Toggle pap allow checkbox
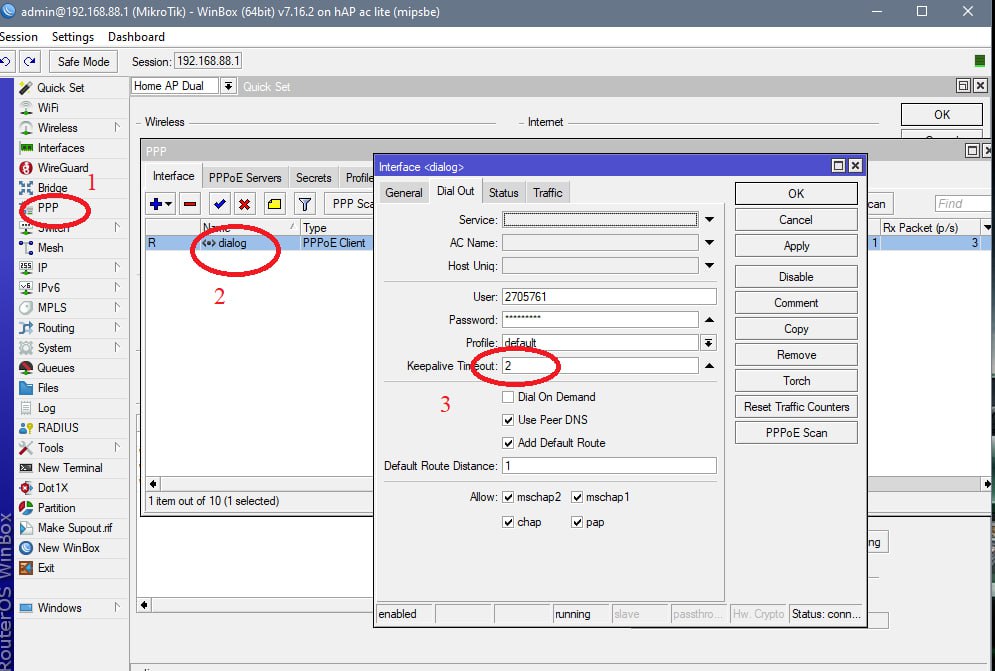 click(577, 522)
